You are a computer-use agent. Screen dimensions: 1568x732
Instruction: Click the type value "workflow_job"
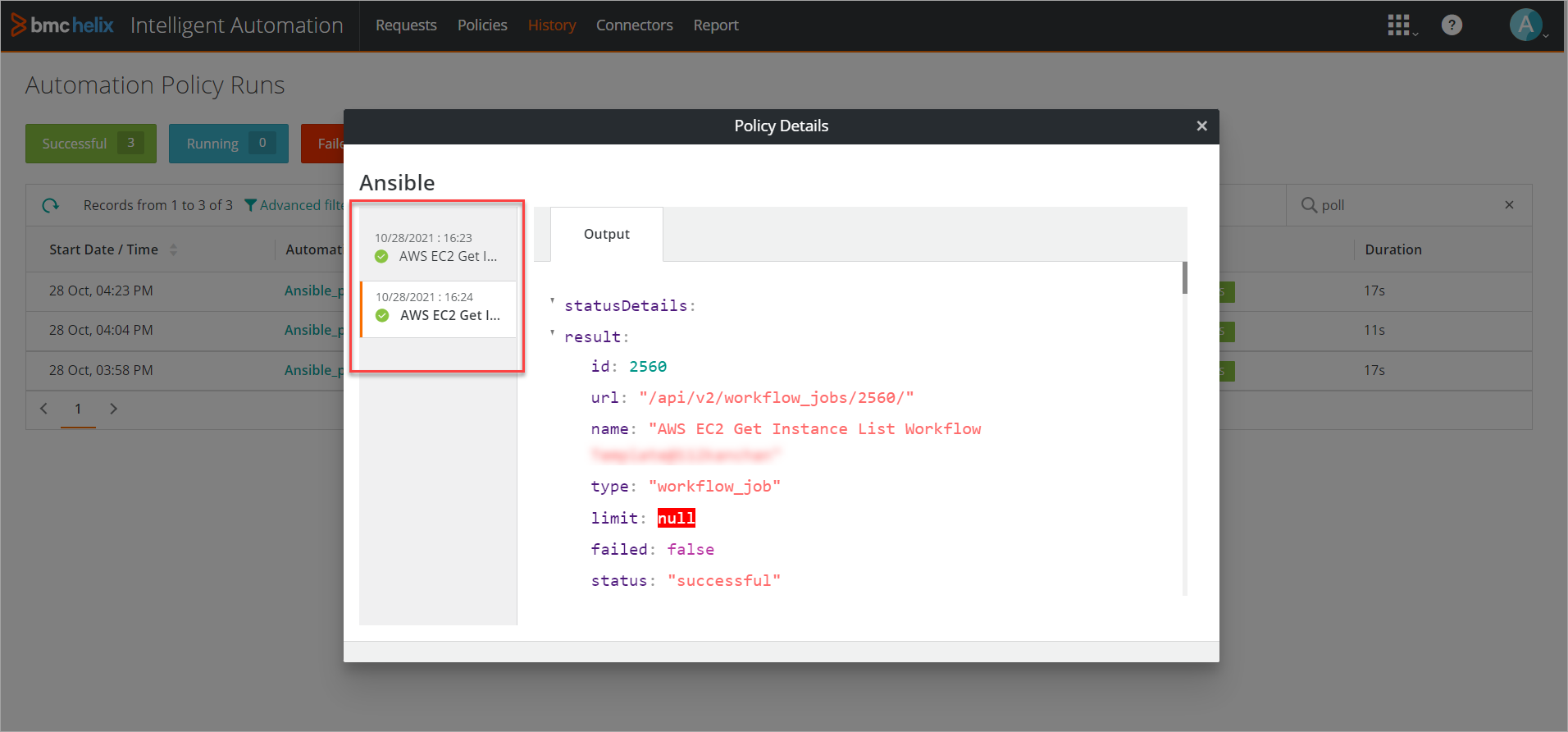coord(714,487)
